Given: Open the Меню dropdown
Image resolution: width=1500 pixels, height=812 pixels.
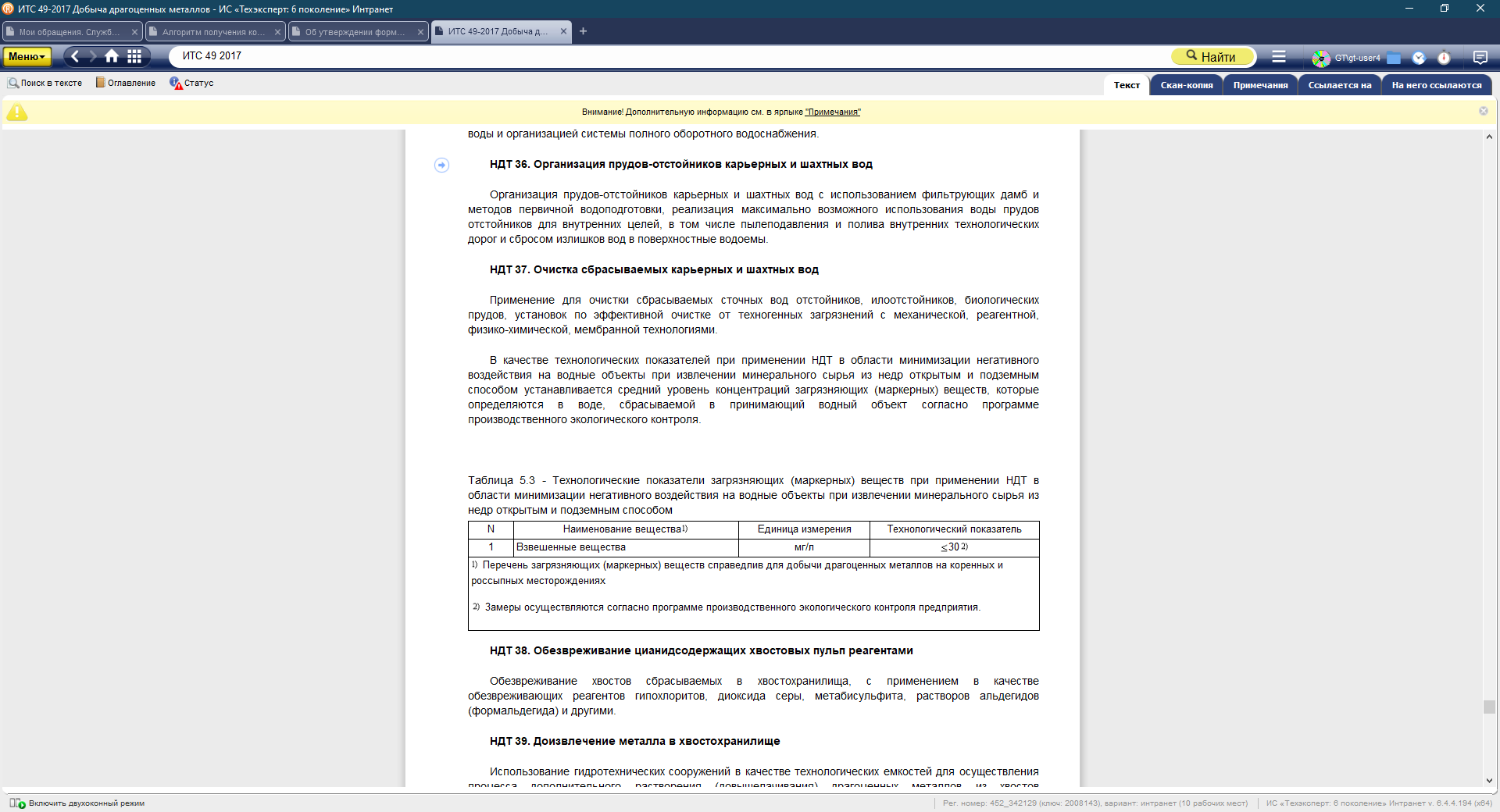Looking at the screenshot, I should tap(27, 56).
